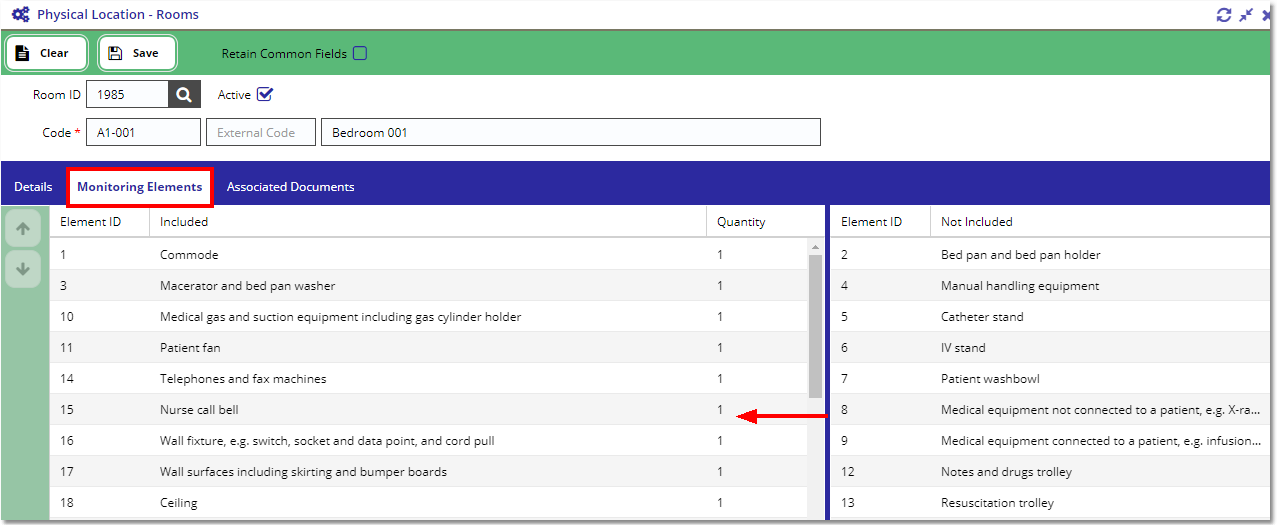The width and height of the screenshot is (1277, 527).
Task: Select Bed pan and bed pan holder
Action: click(x=1052, y=255)
